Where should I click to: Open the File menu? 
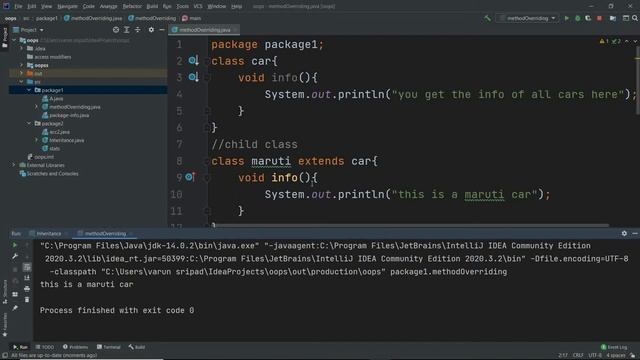pyautogui.click(x=18, y=6)
